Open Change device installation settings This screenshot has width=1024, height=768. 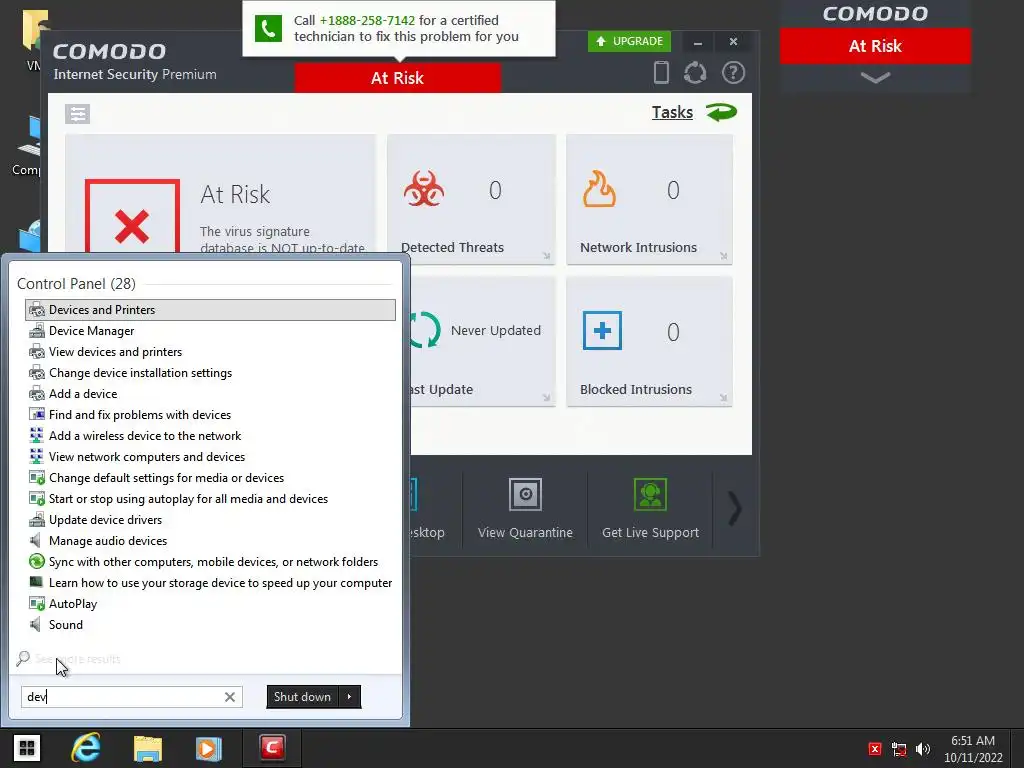(210, 373)
